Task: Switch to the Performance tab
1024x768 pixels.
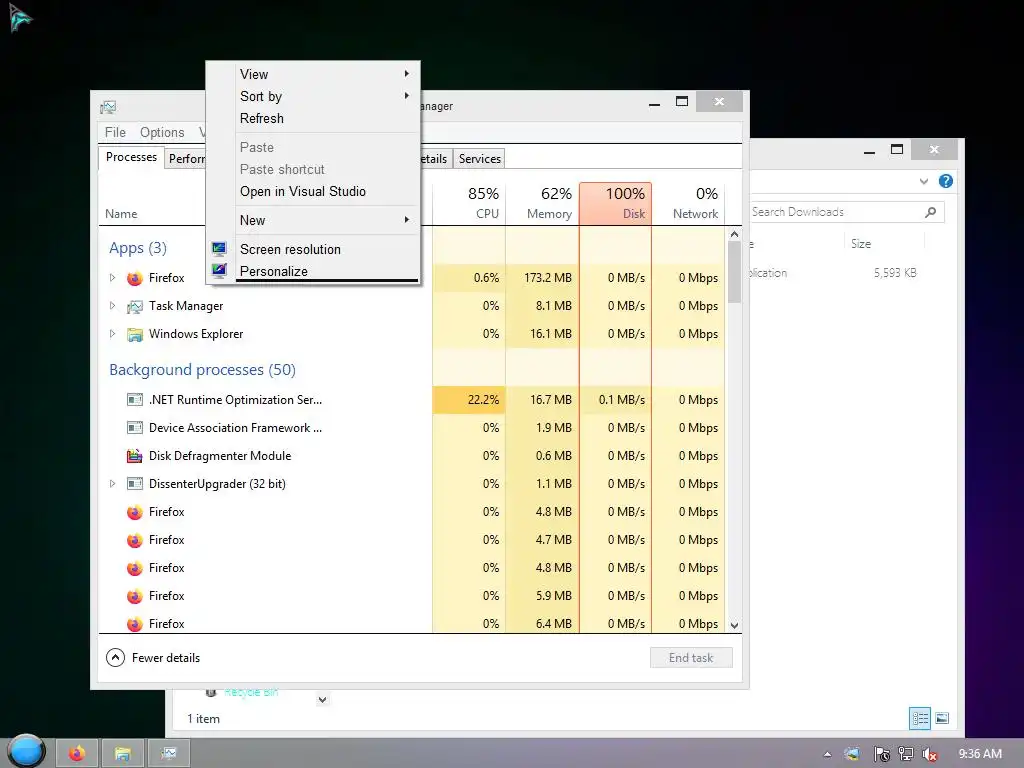Action: [x=185, y=159]
